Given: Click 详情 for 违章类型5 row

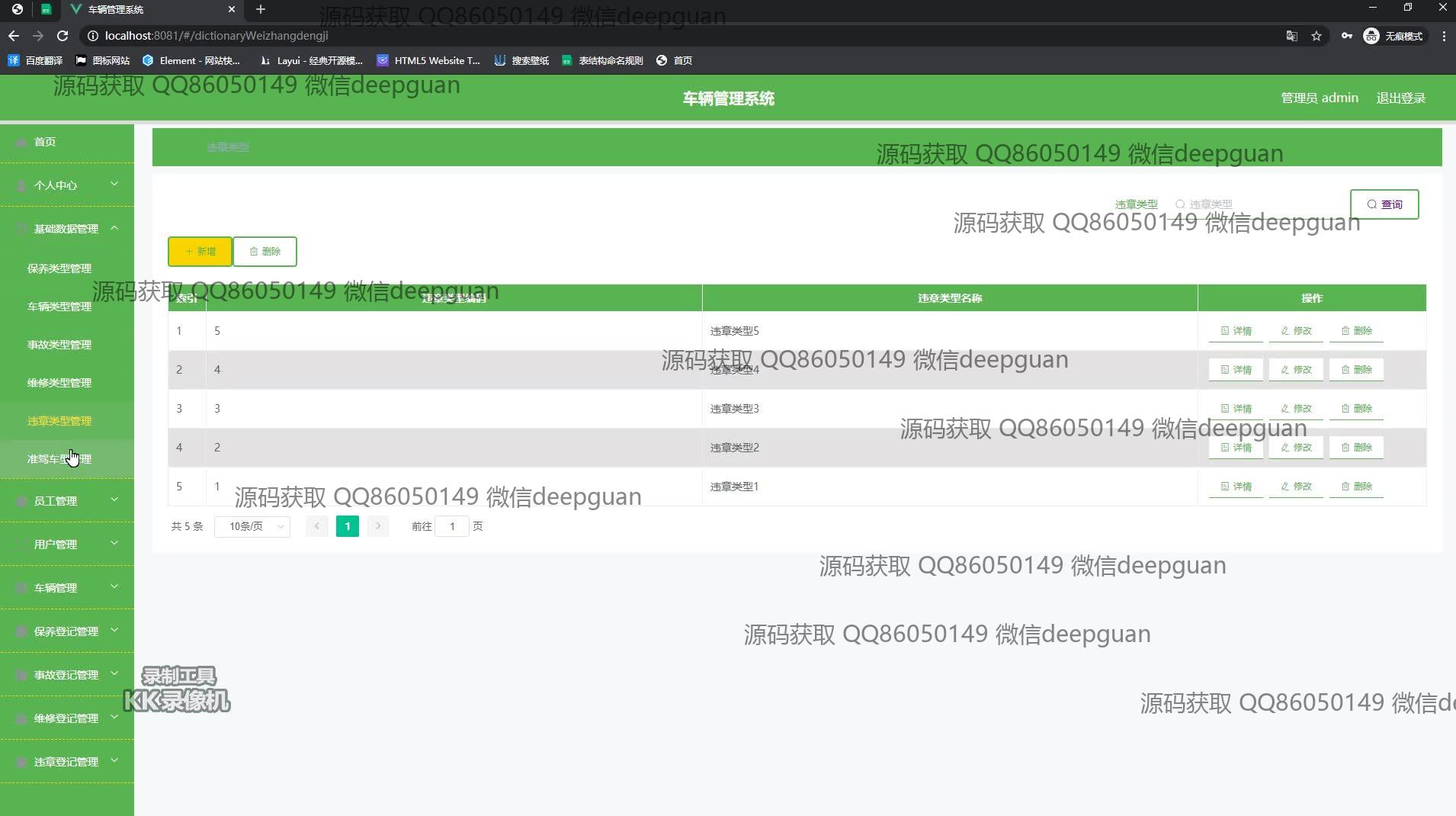Looking at the screenshot, I should pos(1236,331).
